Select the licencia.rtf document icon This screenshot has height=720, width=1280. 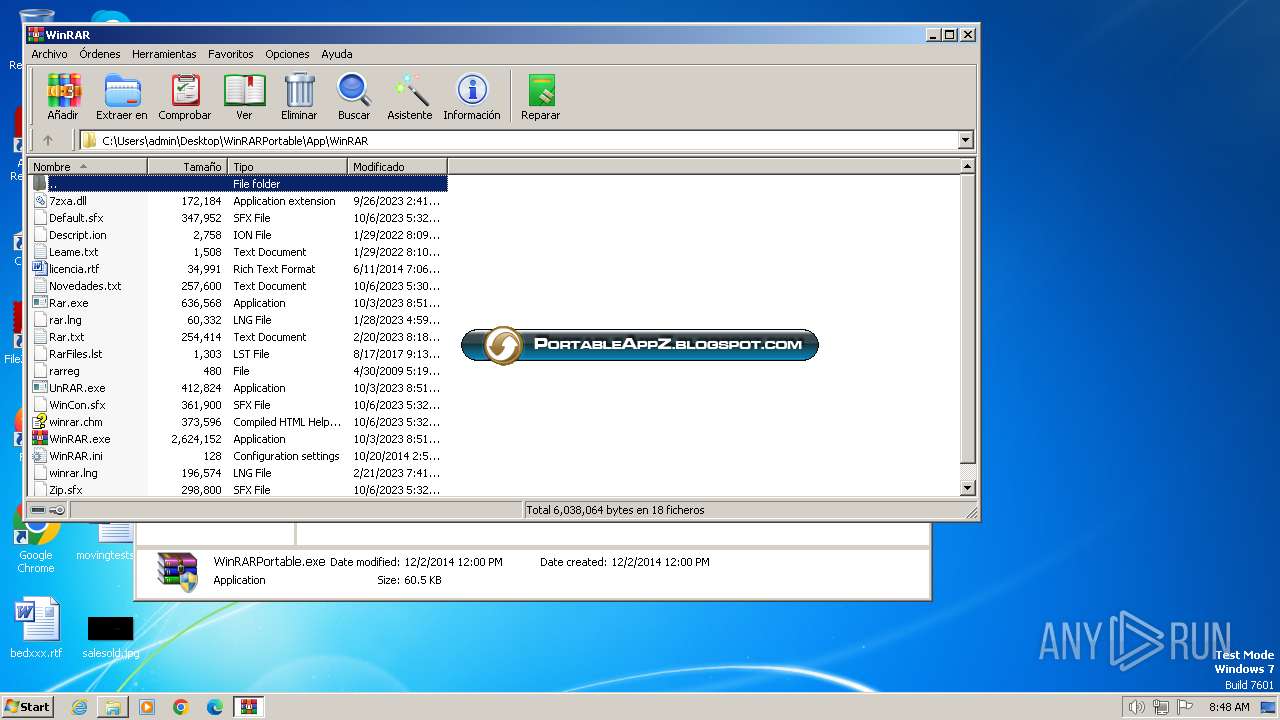[40, 269]
